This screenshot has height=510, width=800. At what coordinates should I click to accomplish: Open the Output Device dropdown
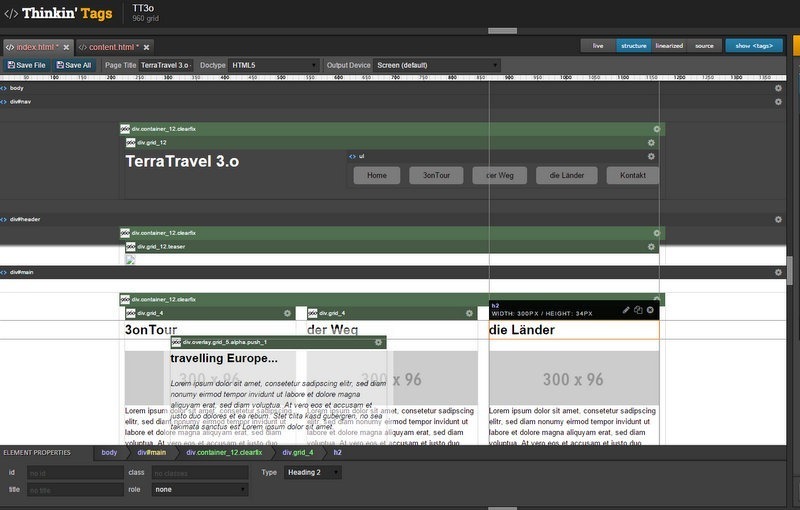pos(437,65)
